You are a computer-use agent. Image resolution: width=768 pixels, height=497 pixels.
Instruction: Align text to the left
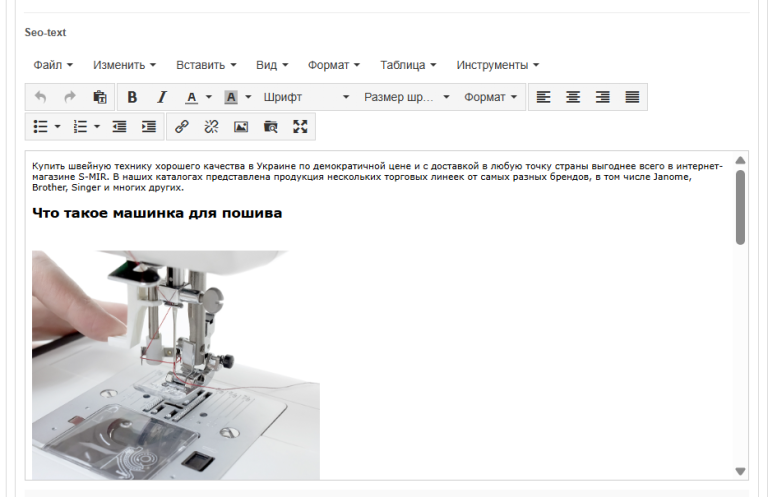(x=543, y=97)
